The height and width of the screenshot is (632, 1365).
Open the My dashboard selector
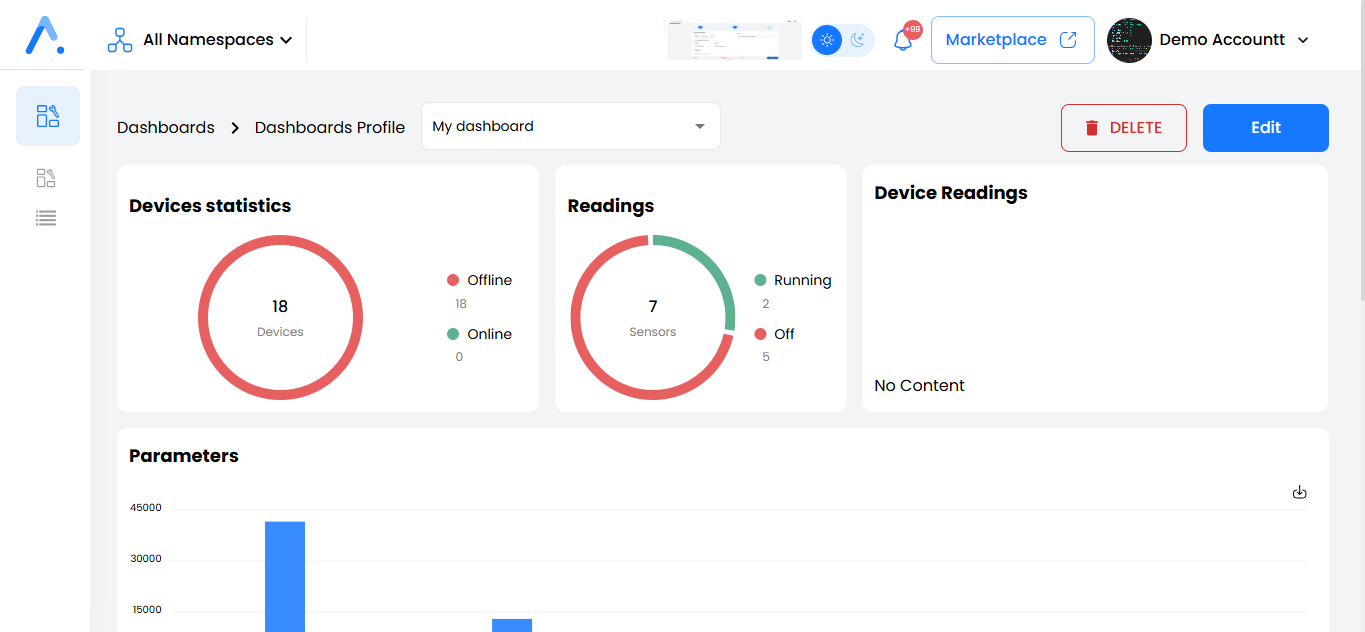(x=570, y=125)
